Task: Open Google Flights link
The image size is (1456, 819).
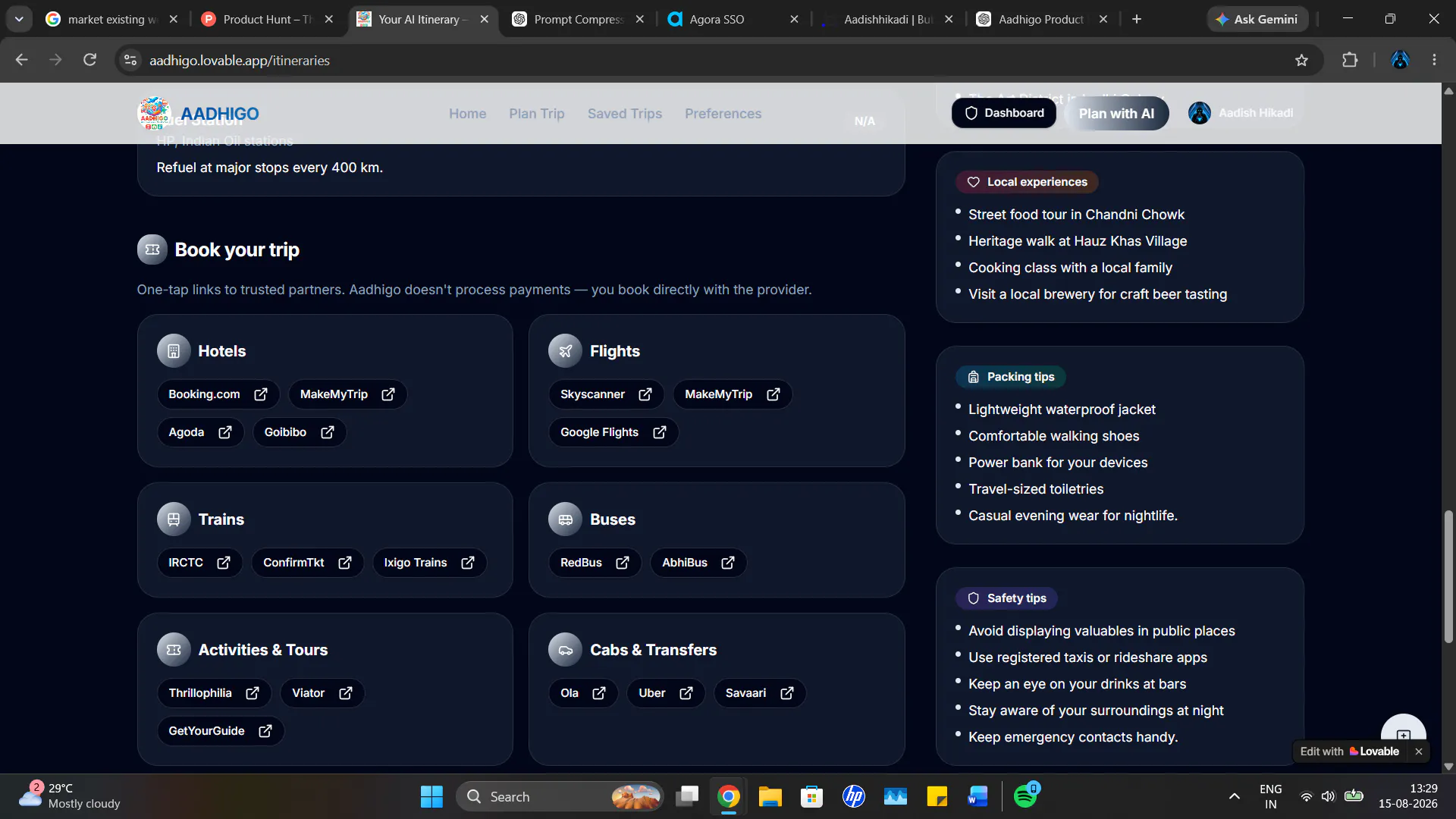Action: (x=613, y=432)
